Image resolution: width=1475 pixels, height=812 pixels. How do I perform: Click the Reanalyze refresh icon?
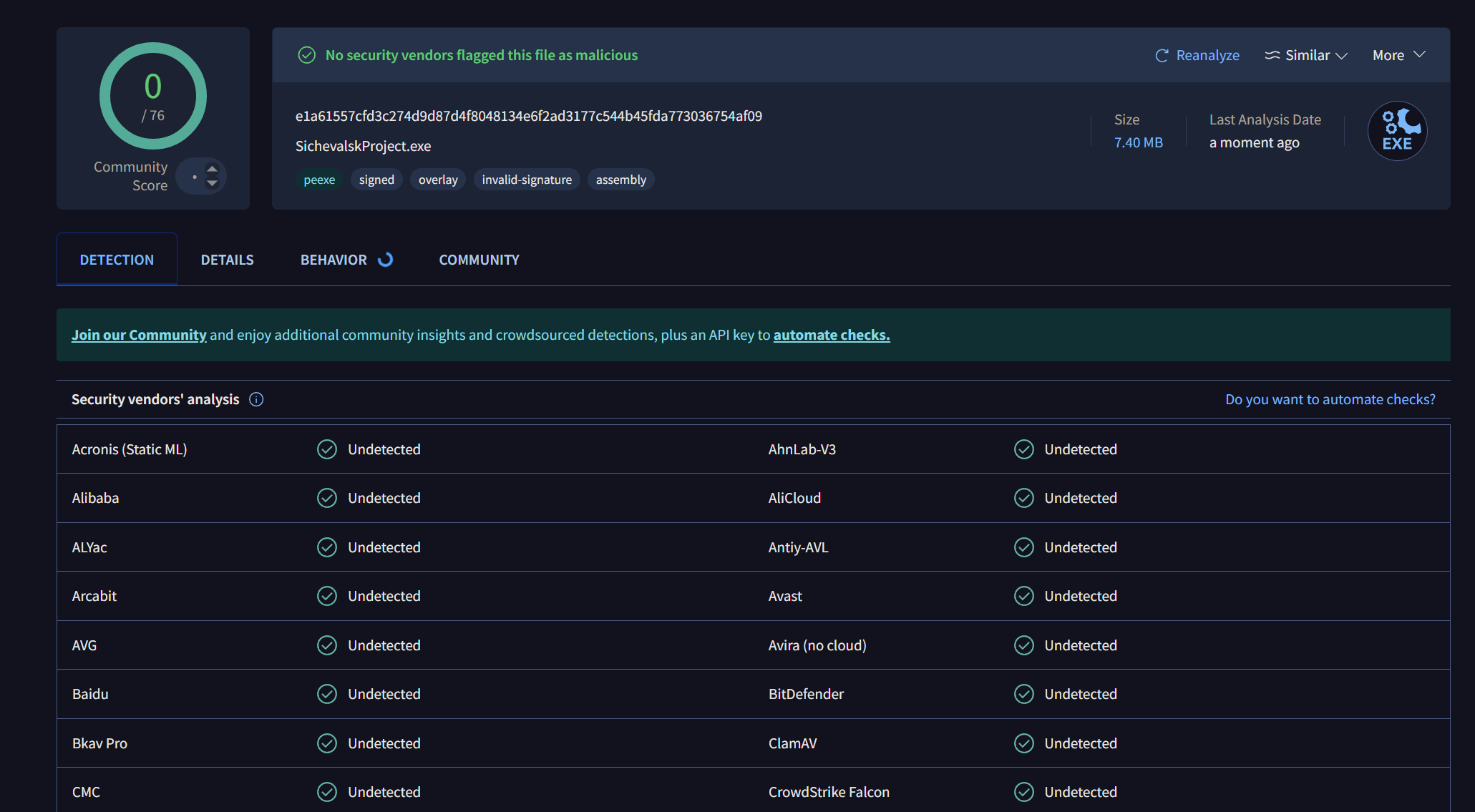click(x=1162, y=56)
